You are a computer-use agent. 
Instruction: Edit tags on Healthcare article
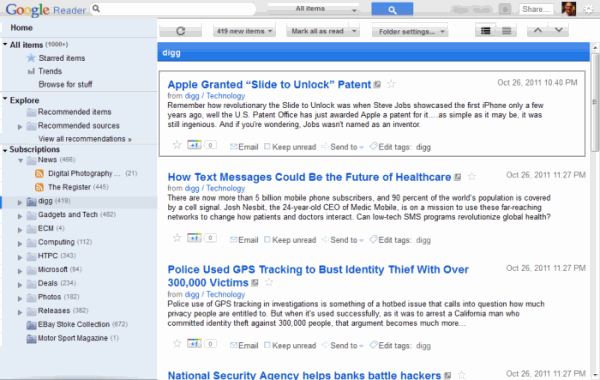[x=390, y=240]
